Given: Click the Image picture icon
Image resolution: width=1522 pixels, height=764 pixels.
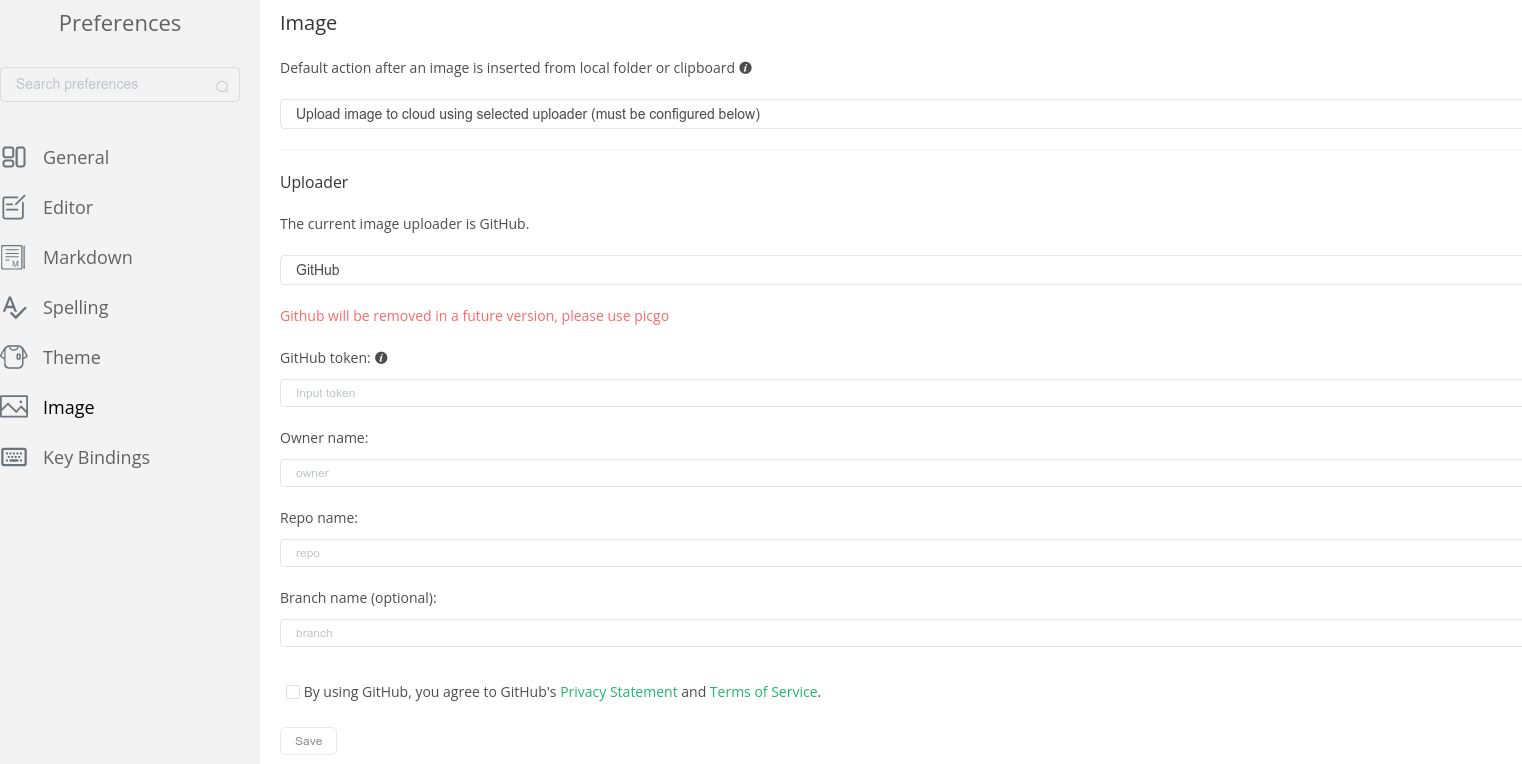Looking at the screenshot, I should pos(14,407).
